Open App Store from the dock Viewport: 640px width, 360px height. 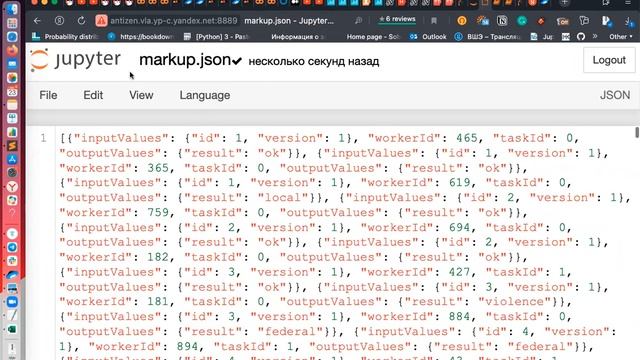12,159
